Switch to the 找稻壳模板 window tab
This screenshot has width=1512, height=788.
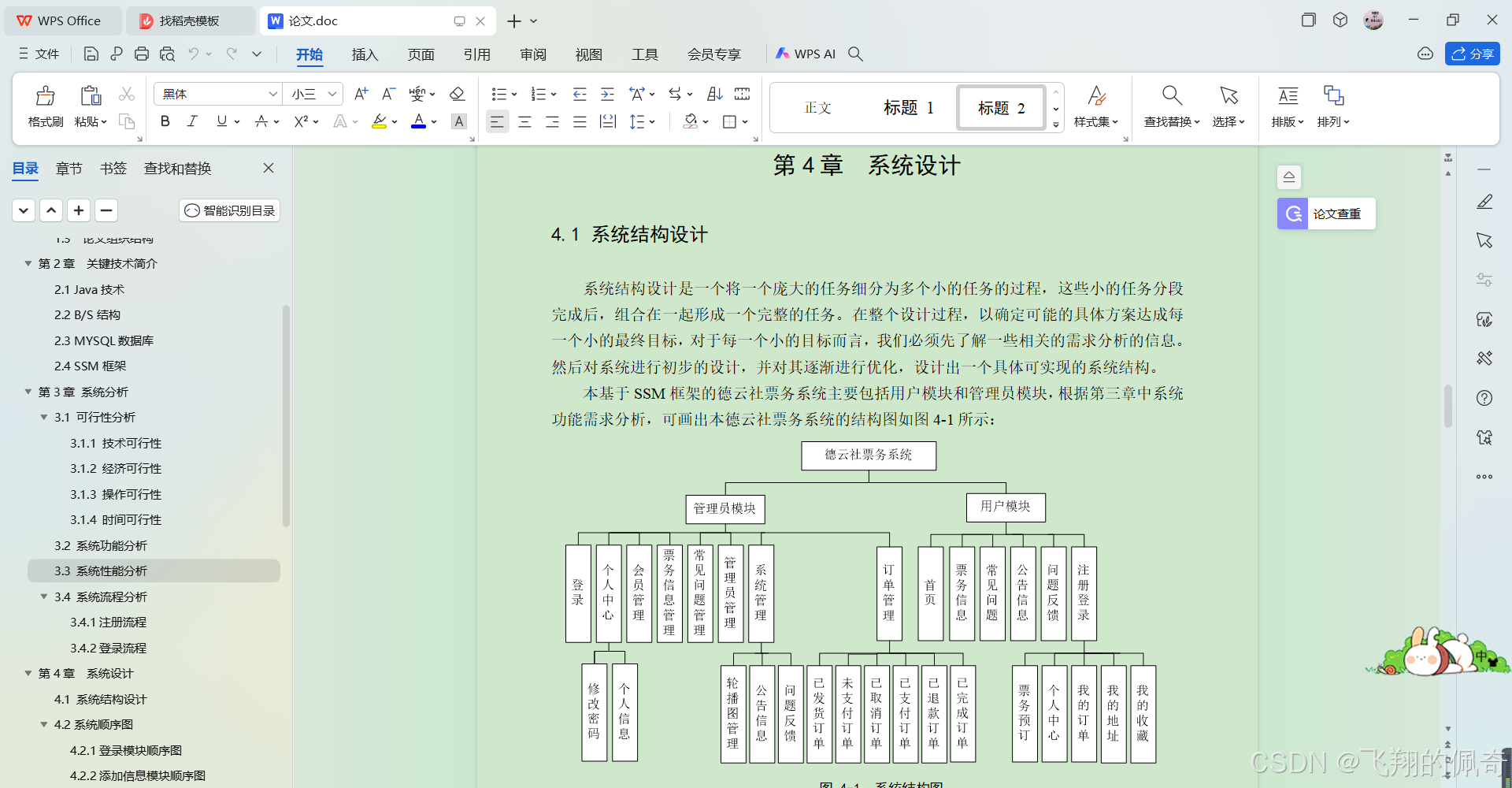[191, 20]
